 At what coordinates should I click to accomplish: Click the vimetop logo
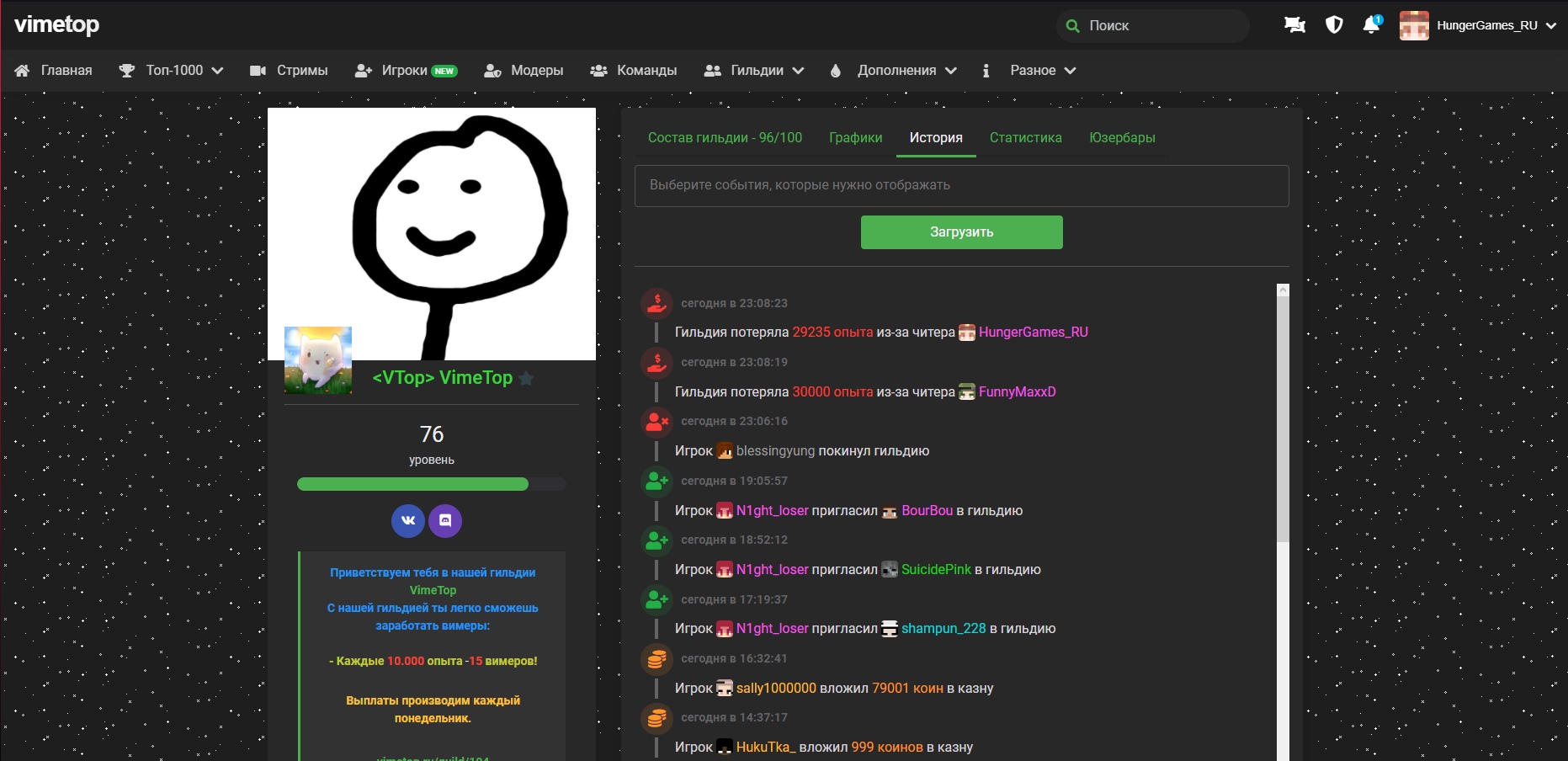(x=57, y=24)
